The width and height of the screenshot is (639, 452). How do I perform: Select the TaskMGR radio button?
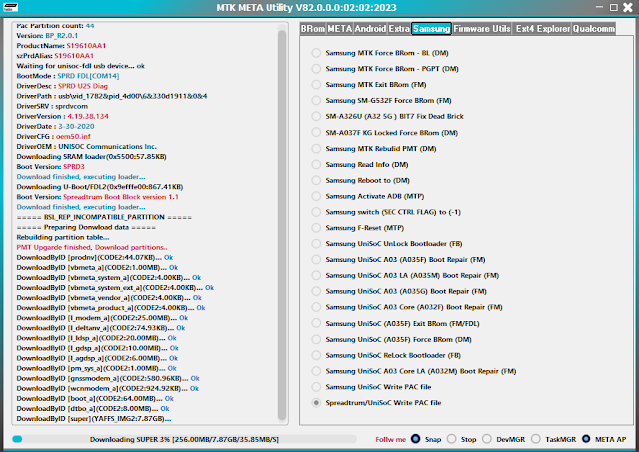[536, 439]
